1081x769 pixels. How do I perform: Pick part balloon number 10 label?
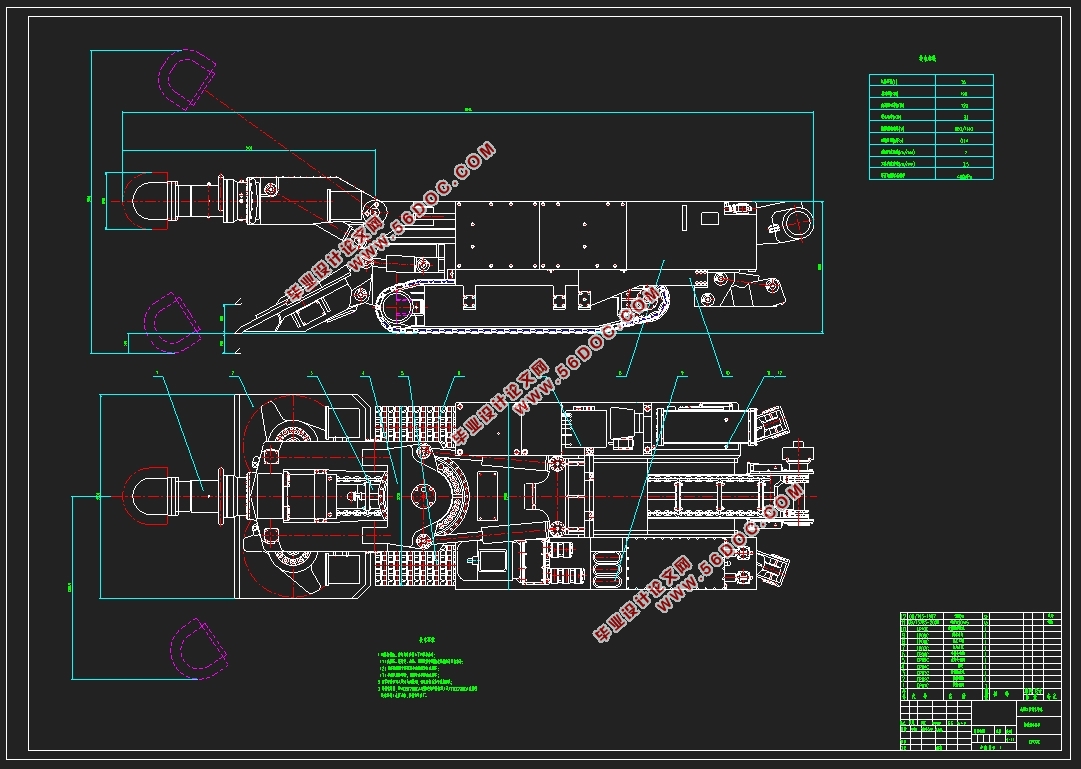coord(727,373)
